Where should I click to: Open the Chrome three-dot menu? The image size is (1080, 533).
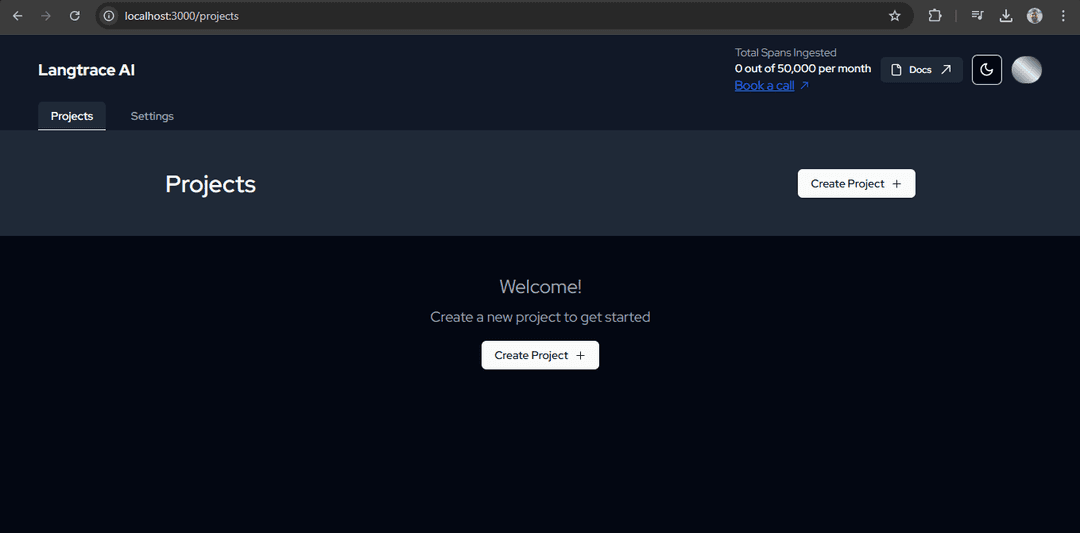click(1062, 16)
